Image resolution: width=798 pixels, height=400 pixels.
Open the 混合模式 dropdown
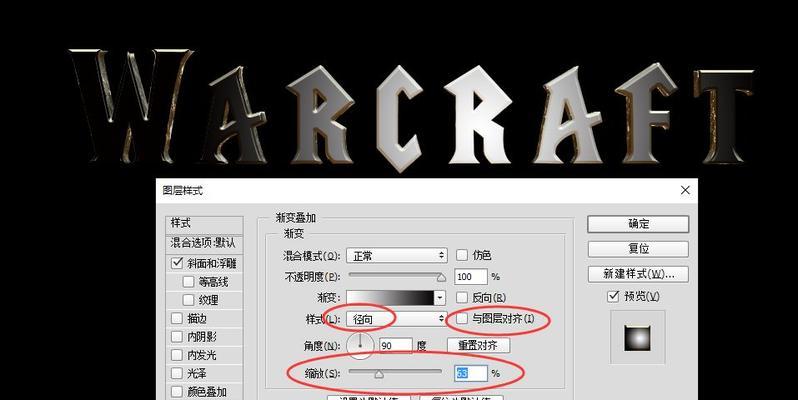396,255
